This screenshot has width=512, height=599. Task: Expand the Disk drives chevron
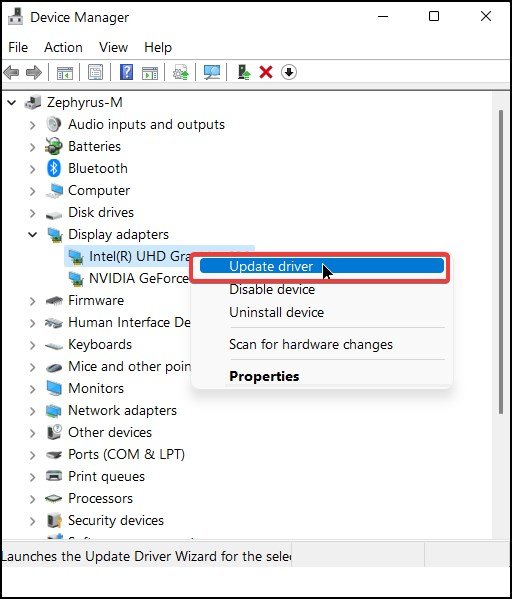[x=33, y=213]
